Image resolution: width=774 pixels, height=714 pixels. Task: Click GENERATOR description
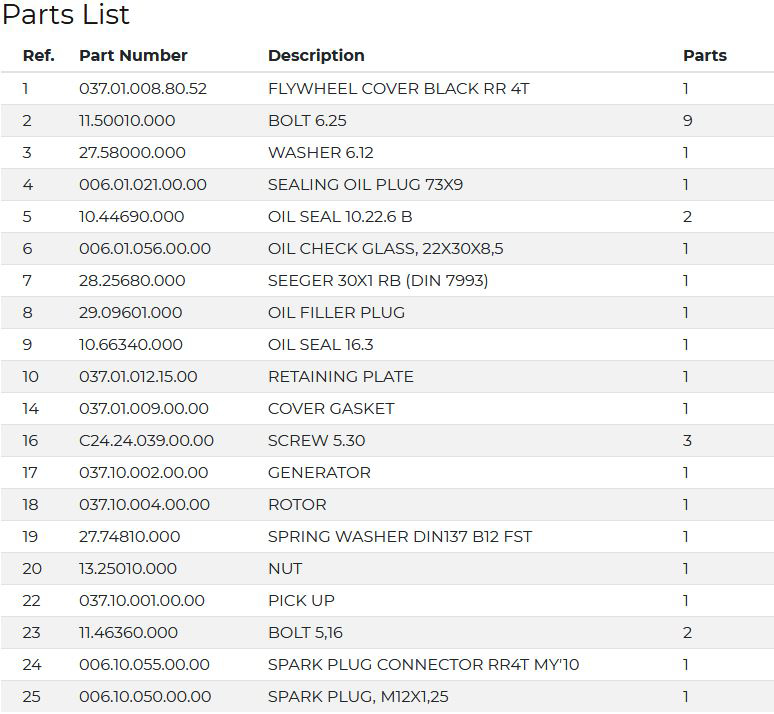[319, 473]
